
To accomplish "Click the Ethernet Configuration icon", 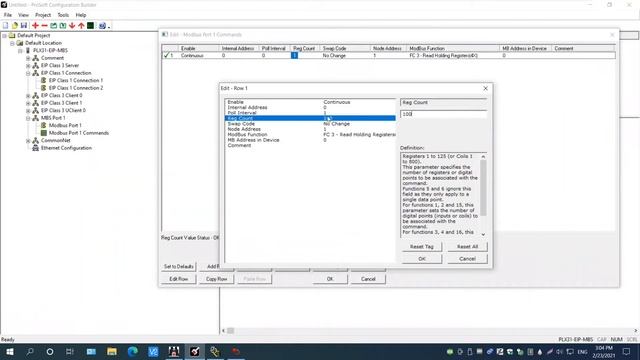I will 36,148.
